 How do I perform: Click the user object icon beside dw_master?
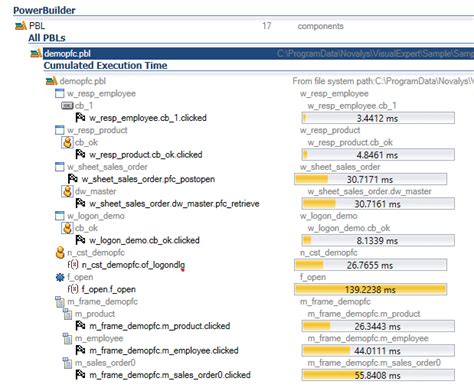(67, 191)
